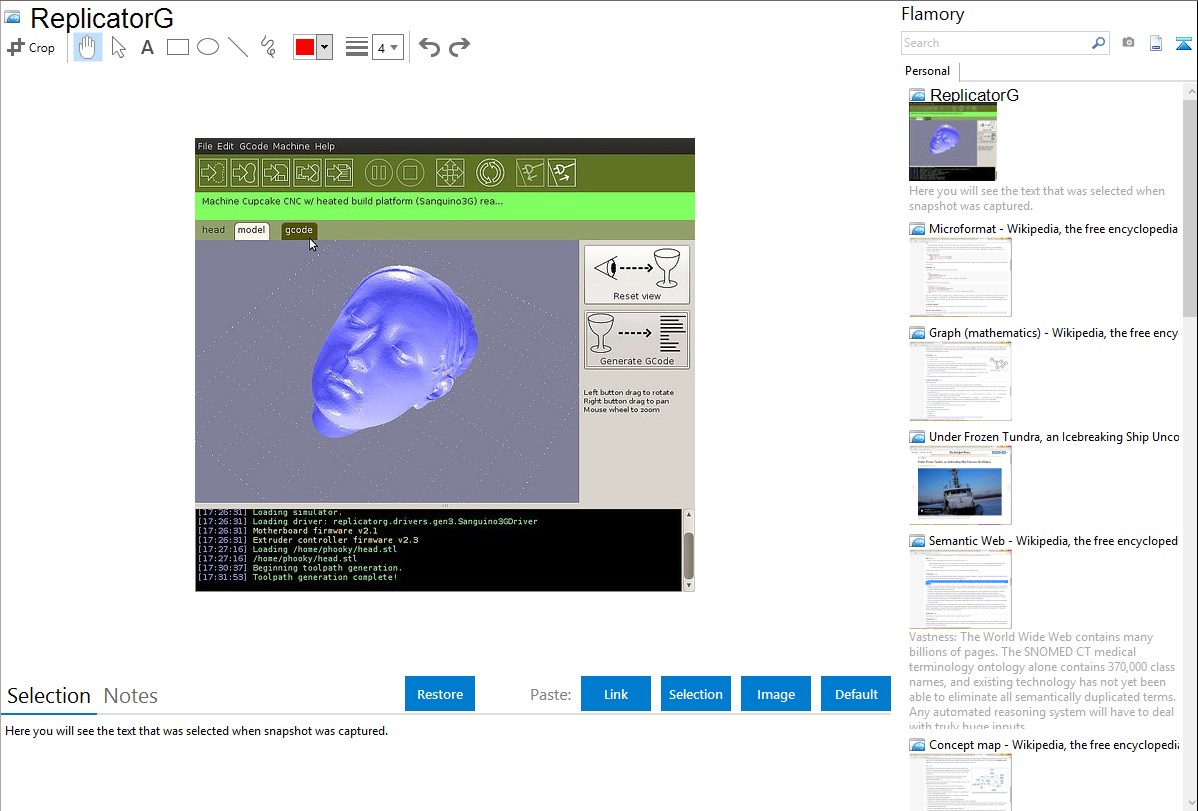Click the pause button in ReplicatorG toolbar
The height and width of the screenshot is (811, 1198).
tap(378, 173)
